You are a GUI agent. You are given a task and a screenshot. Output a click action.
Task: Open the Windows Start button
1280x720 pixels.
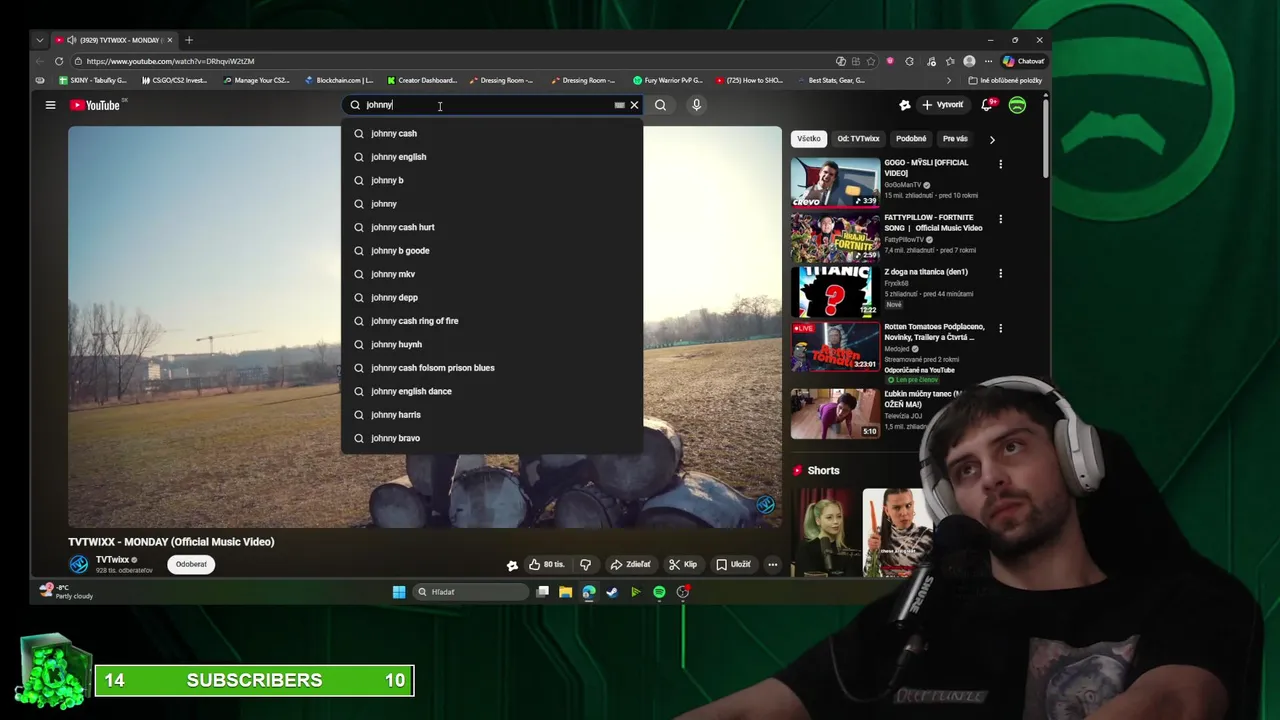(399, 592)
